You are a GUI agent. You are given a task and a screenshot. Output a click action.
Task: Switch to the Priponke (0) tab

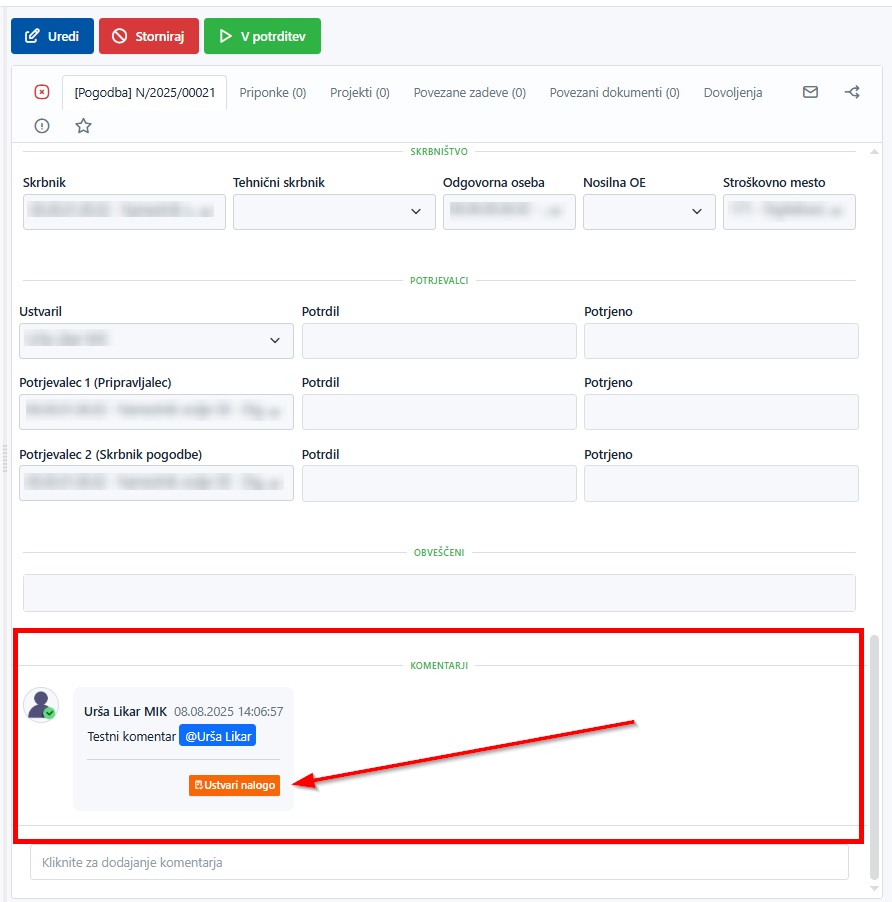[x=272, y=92]
